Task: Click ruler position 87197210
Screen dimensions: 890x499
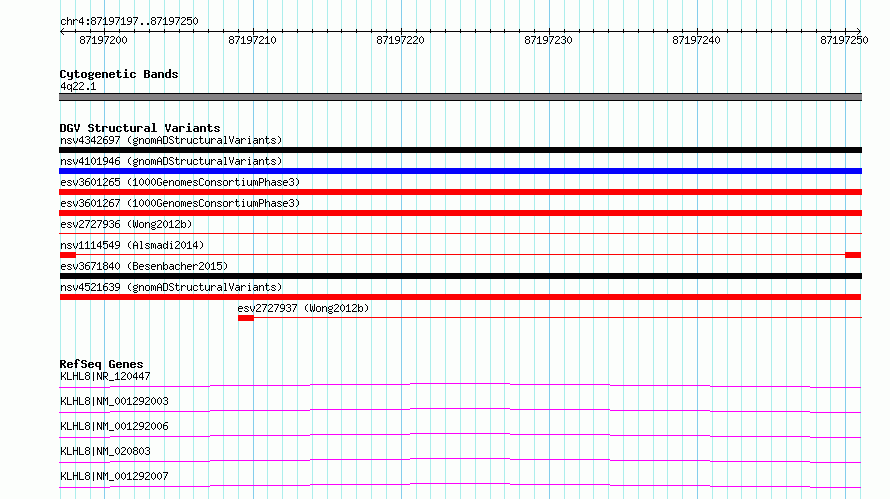Action: 252,40
